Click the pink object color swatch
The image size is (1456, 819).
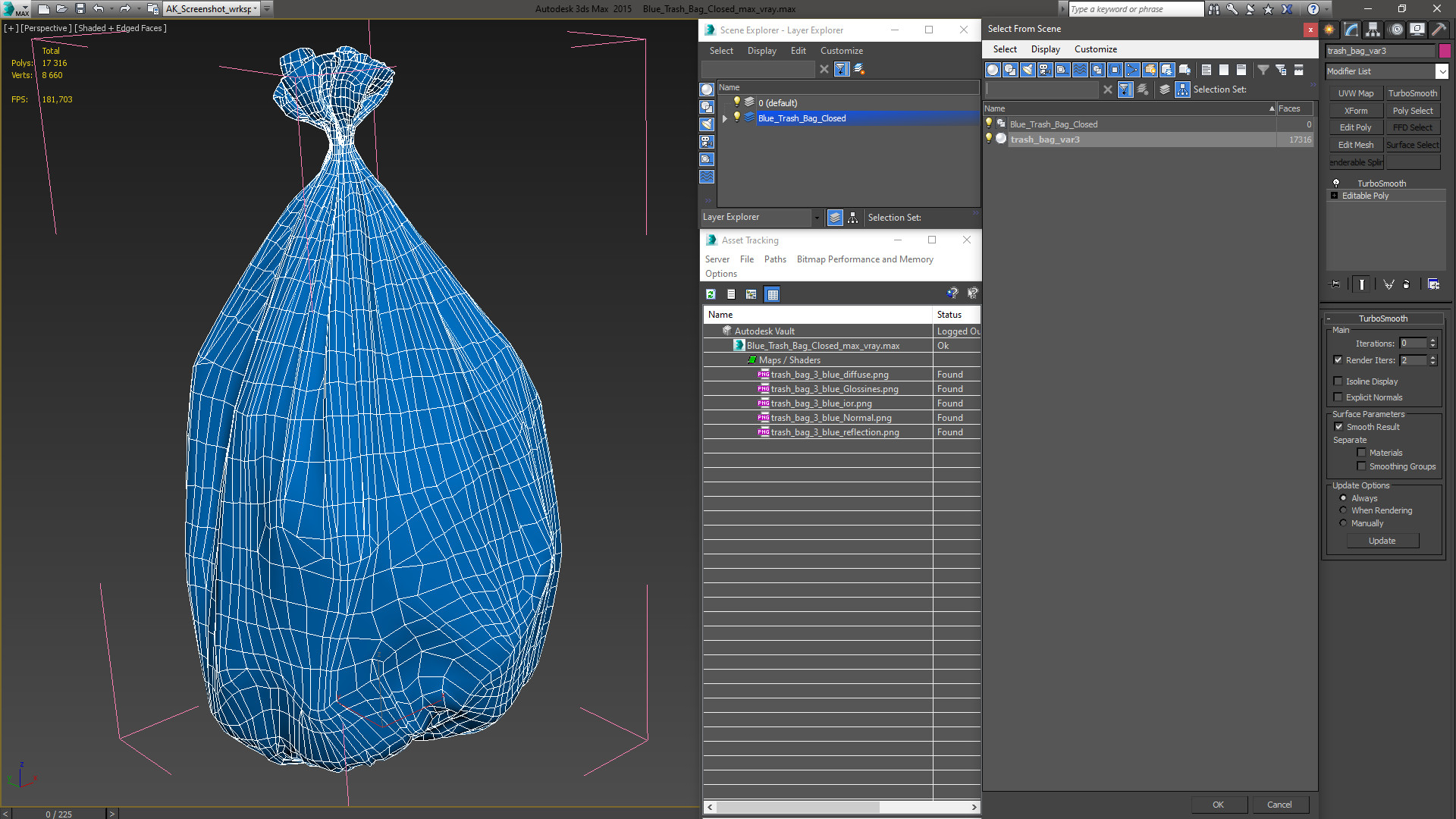pyautogui.click(x=1445, y=51)
